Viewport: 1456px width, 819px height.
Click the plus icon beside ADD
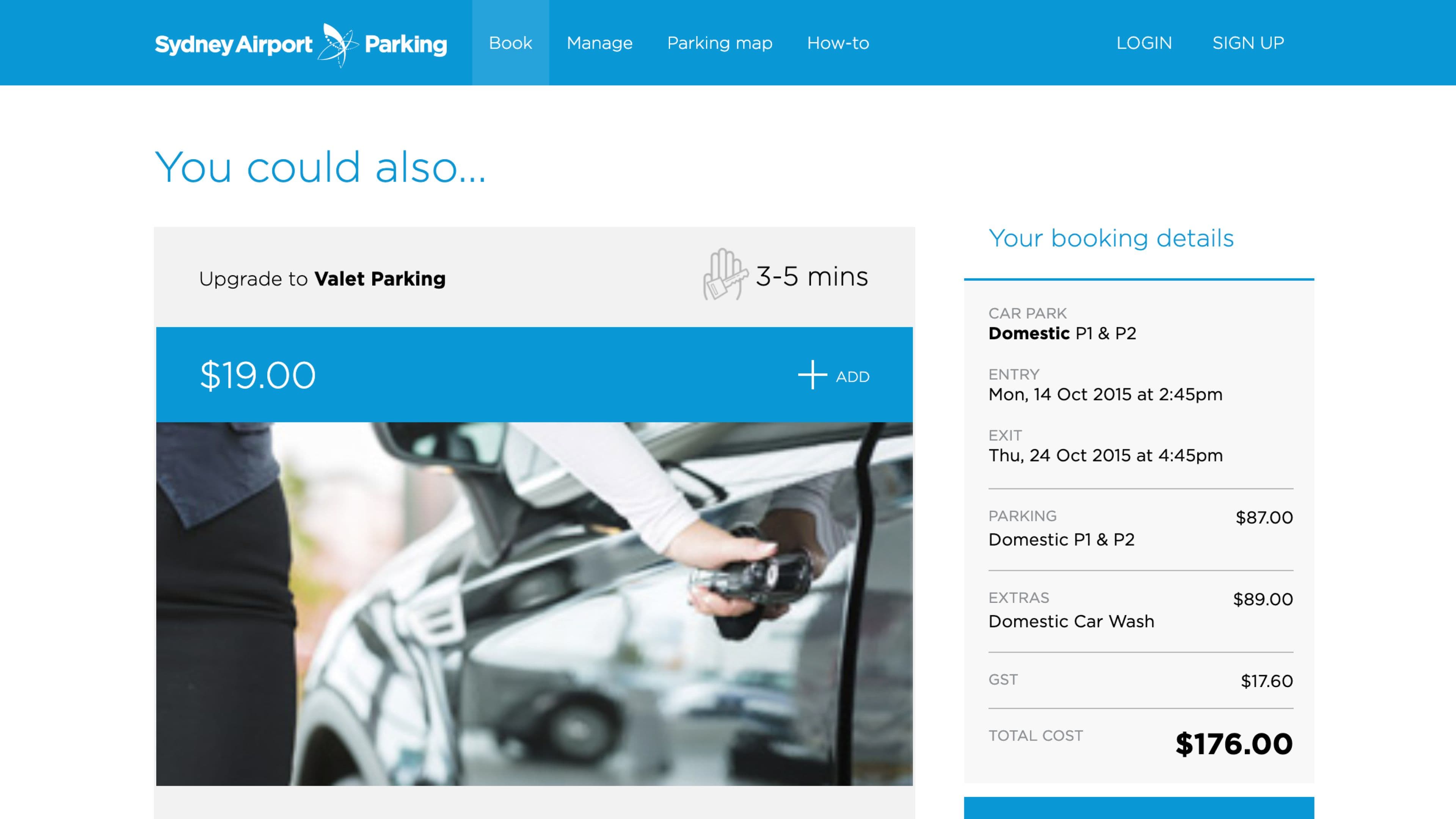[x=812, y=375]
